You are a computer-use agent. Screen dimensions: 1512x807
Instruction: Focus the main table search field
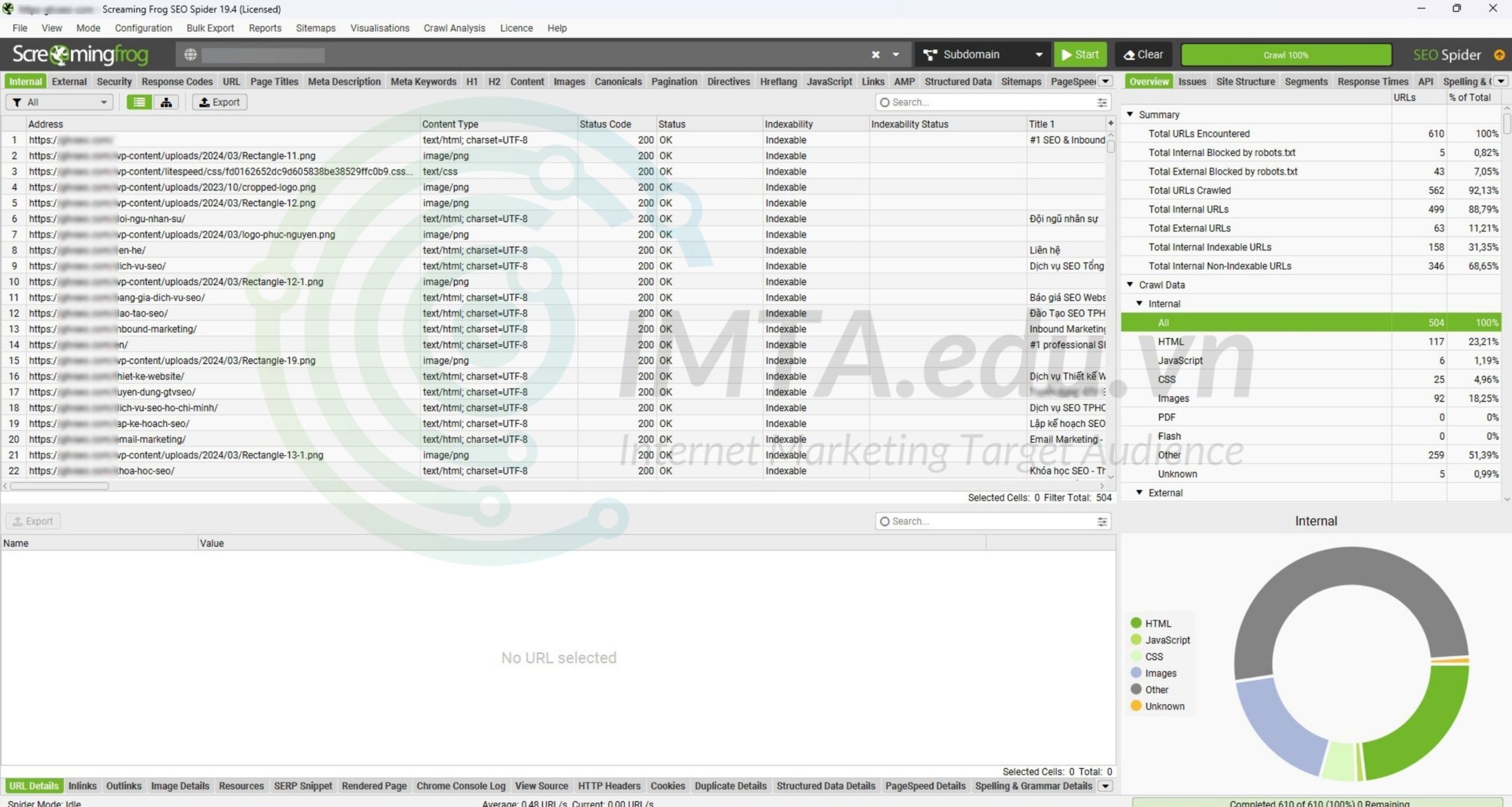(x=992, y=102)
